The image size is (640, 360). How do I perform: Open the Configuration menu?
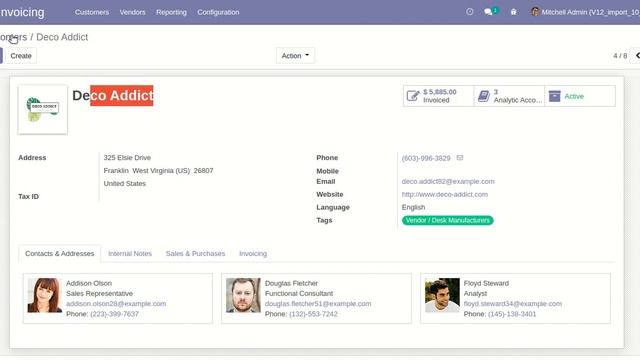[218, 12]
